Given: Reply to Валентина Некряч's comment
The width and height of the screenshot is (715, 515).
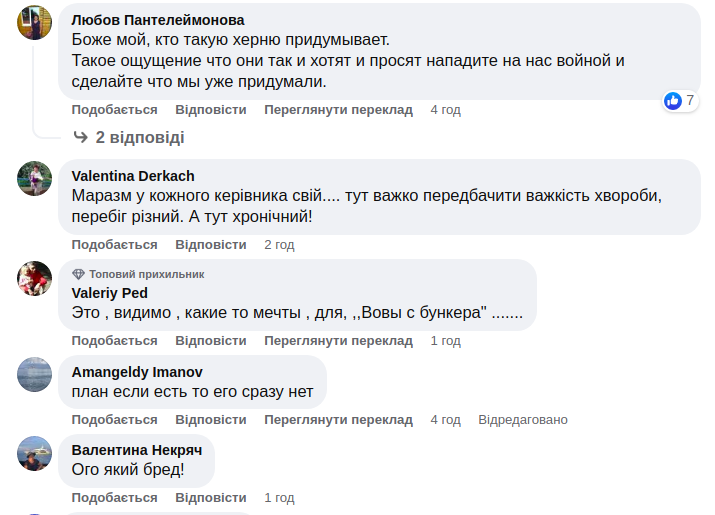Looking at the screenshot, I should pos(210,498).
